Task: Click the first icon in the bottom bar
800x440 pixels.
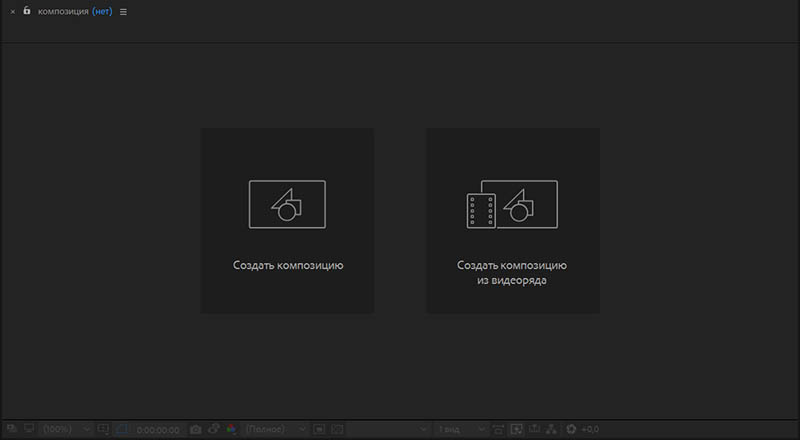Action: [x=10, y=429]
